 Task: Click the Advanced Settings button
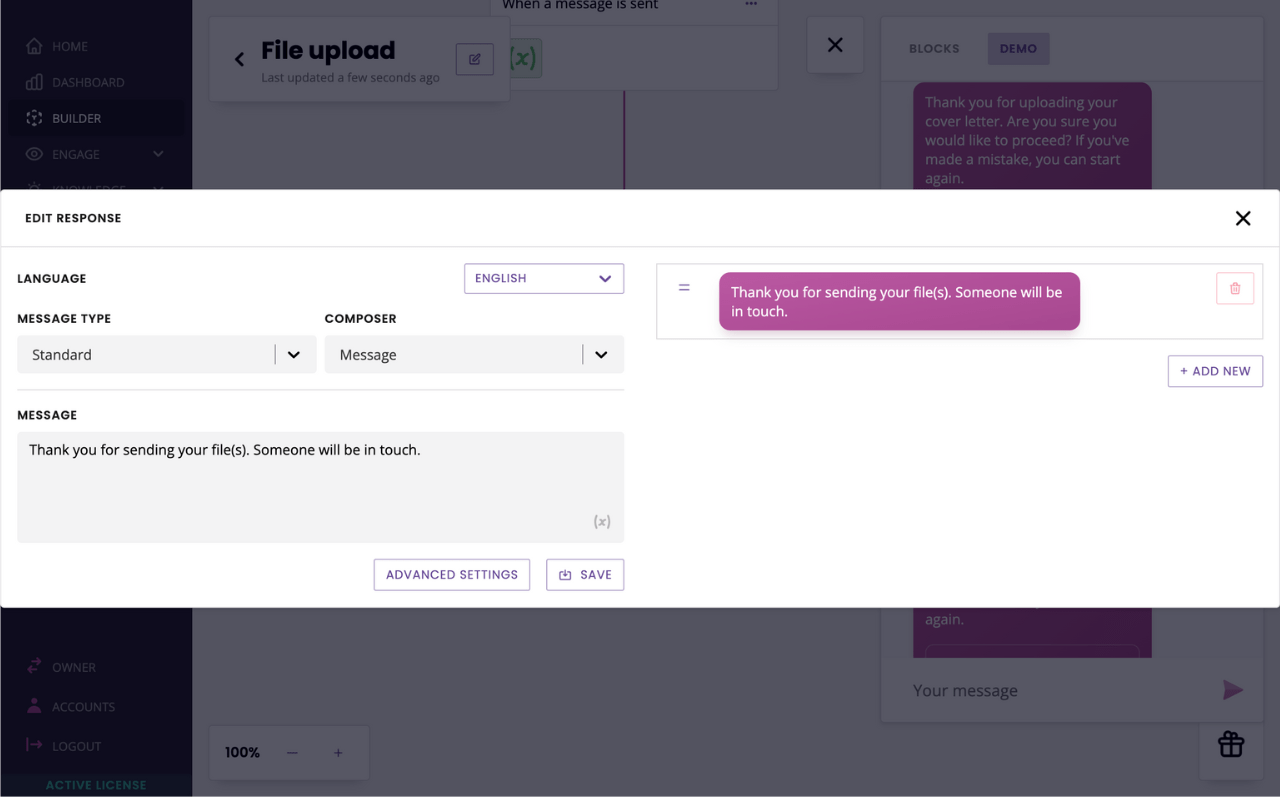point(452,575)
